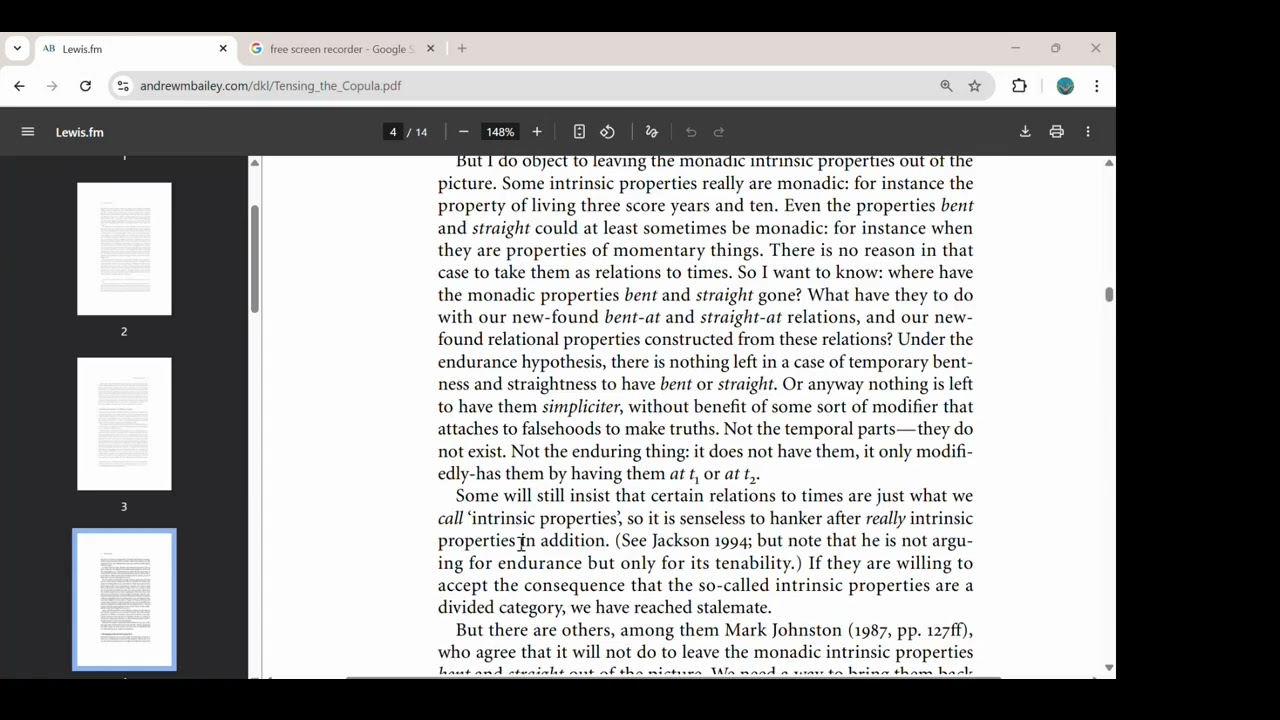This screenshot has height=720, width=1280.
Task: Click 'Jackson 1994' citation in text
Action: point(701,541)
